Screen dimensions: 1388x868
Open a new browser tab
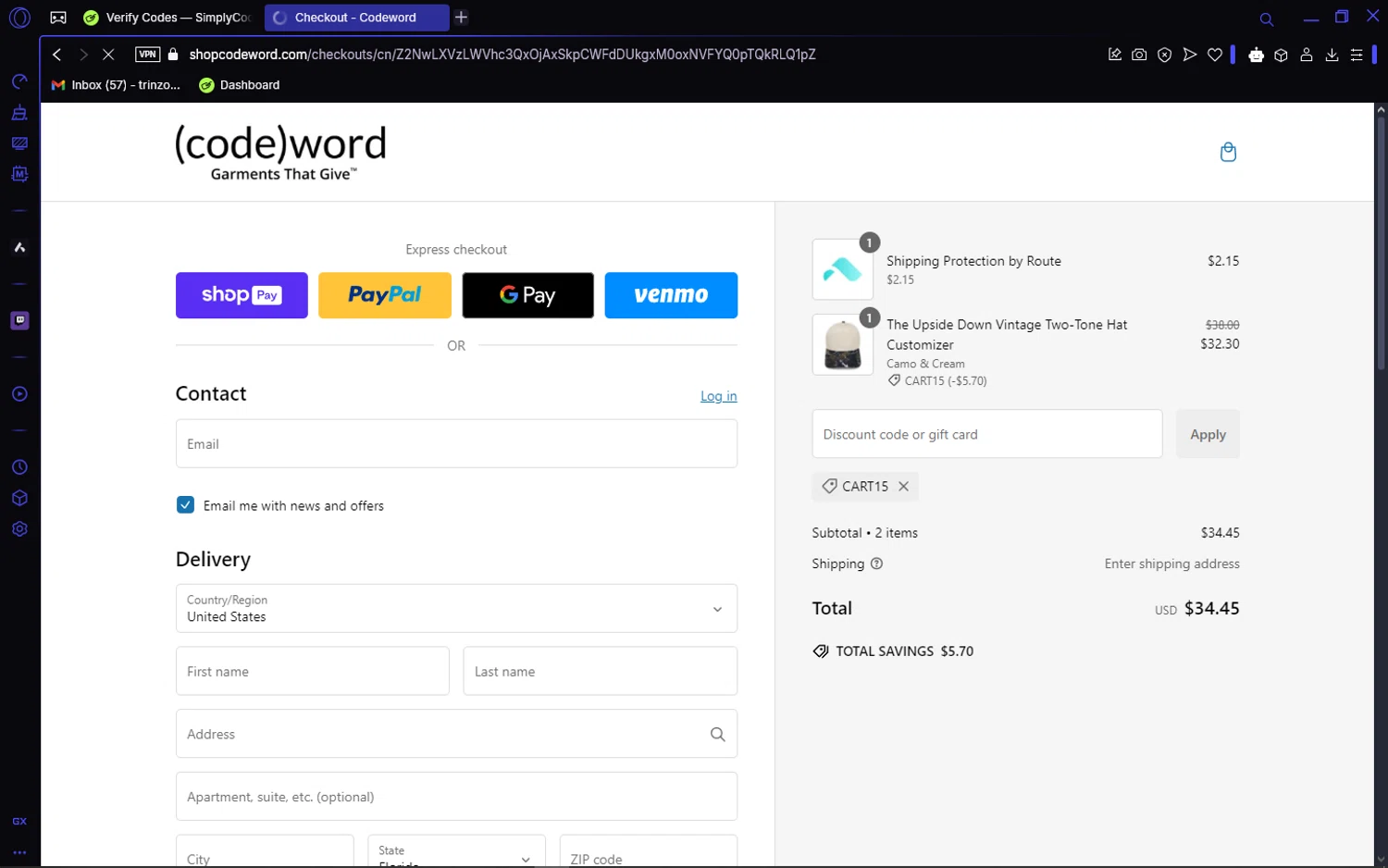(461, 18)
